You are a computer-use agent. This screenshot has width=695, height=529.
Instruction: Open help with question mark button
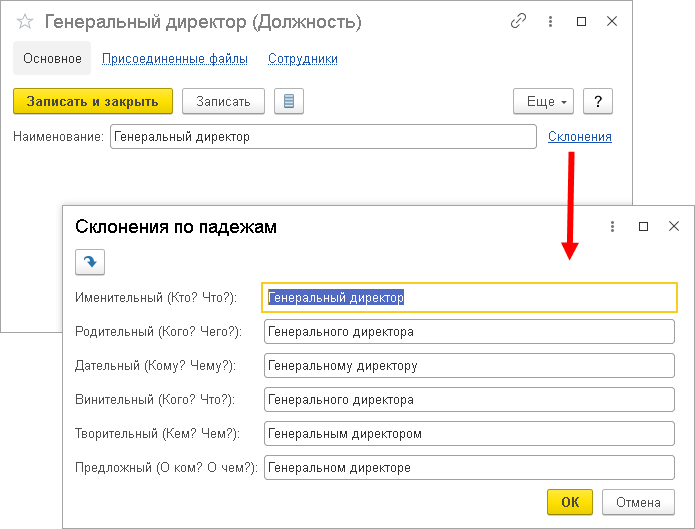point(597,101)
